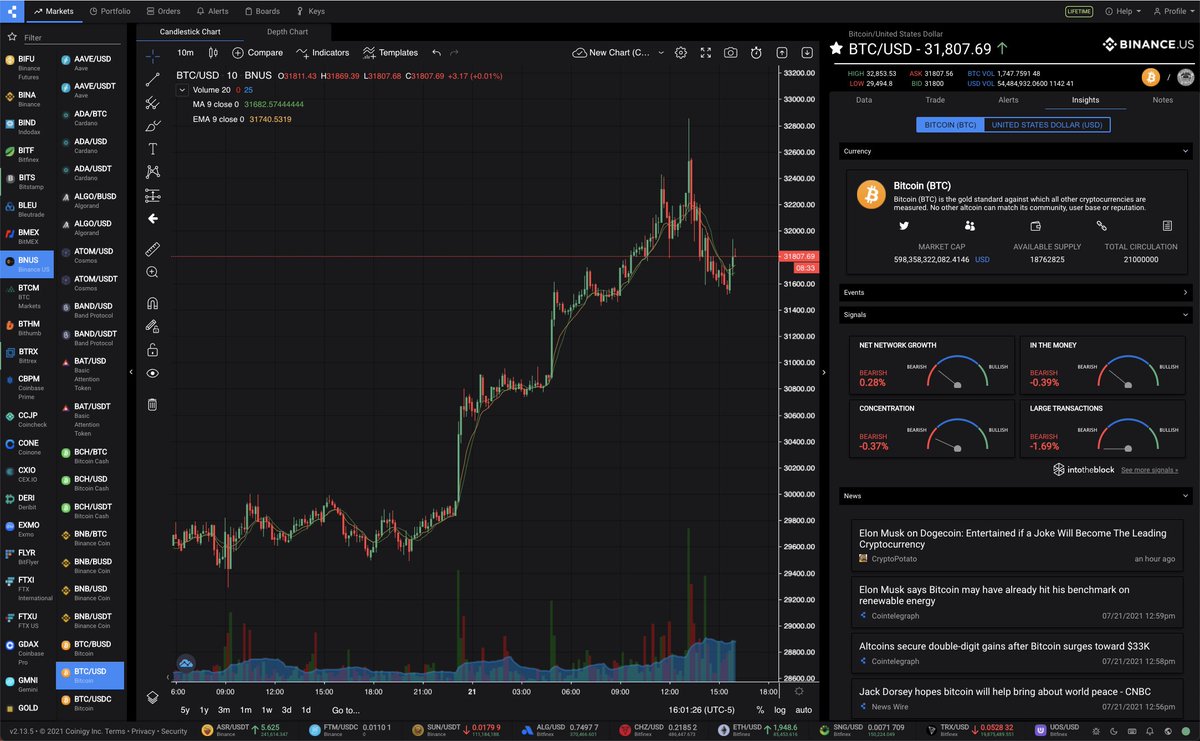This screenshot has height=741, width=1200.
Task: Switch the price axis to log scale
Action: click(780, 707)
